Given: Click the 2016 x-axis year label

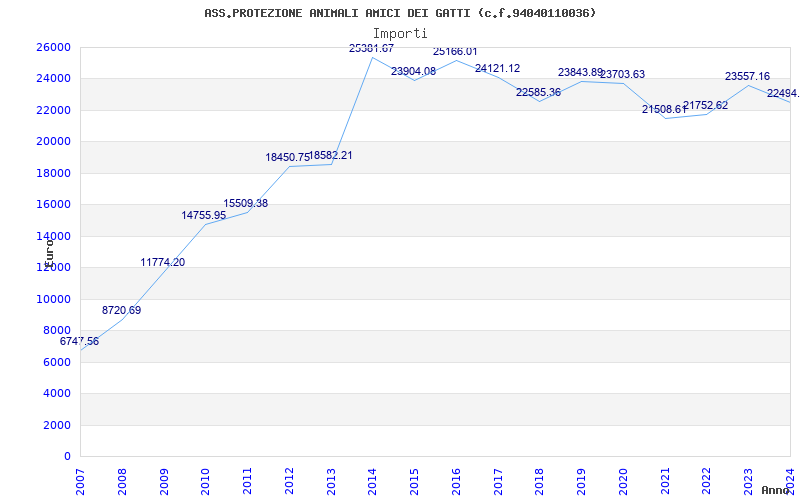Looking at the screenshot, I should 456,481.
